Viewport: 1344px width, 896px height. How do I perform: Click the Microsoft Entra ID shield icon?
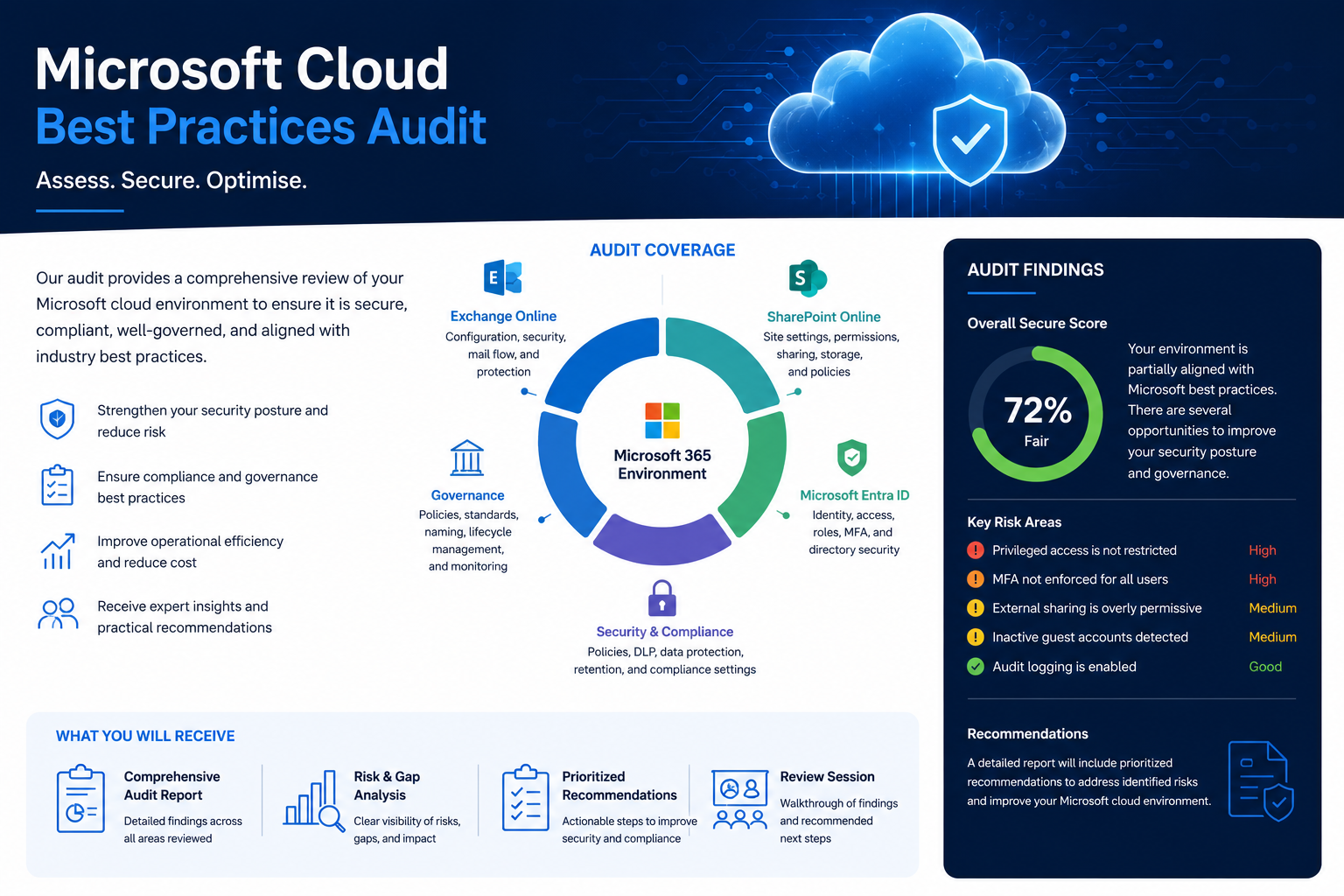pos(852,458)
